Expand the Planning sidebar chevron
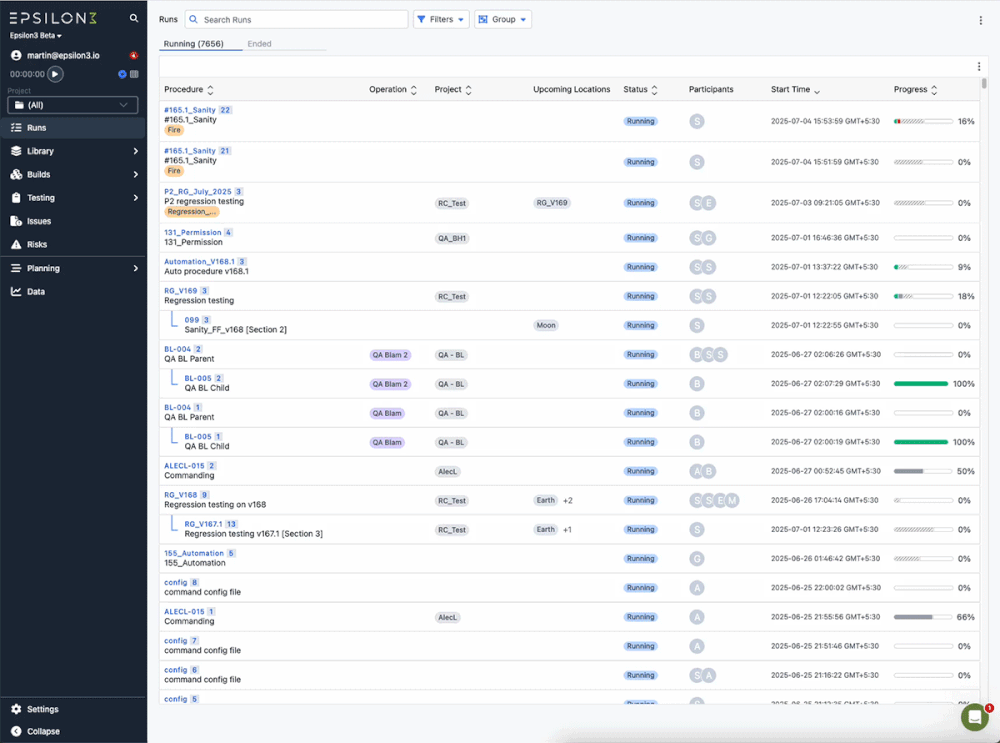The width and height of the screenshot is (1000, 743). (135, 269)
